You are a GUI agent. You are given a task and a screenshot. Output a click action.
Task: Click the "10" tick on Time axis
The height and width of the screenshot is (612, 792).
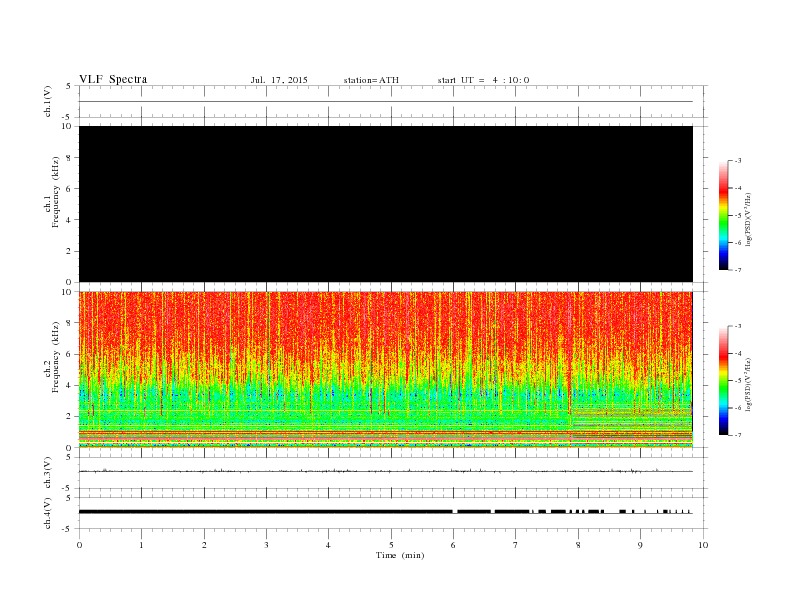[x=703, y=545]
